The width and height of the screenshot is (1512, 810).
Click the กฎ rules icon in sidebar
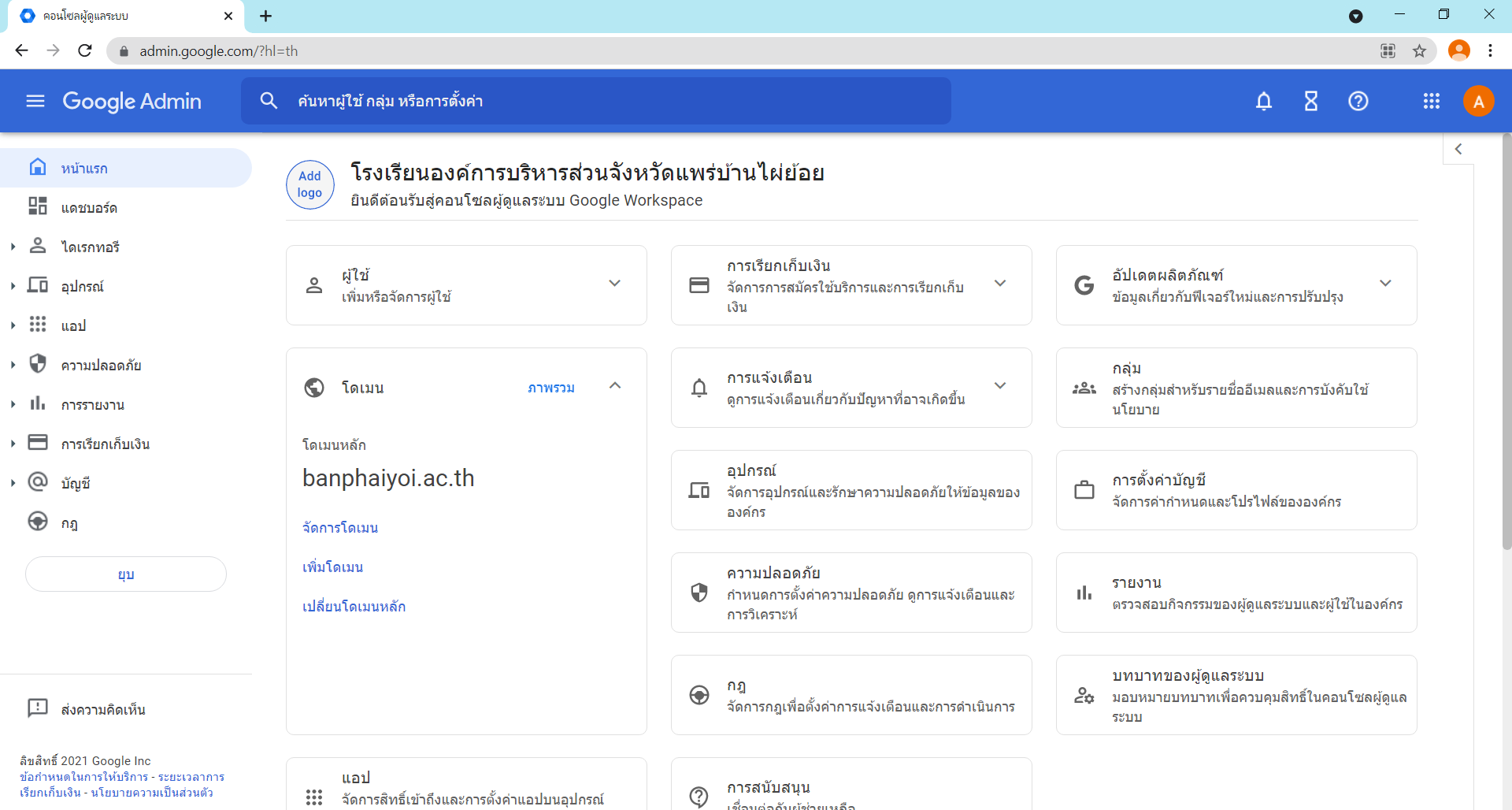click(38, 522)
